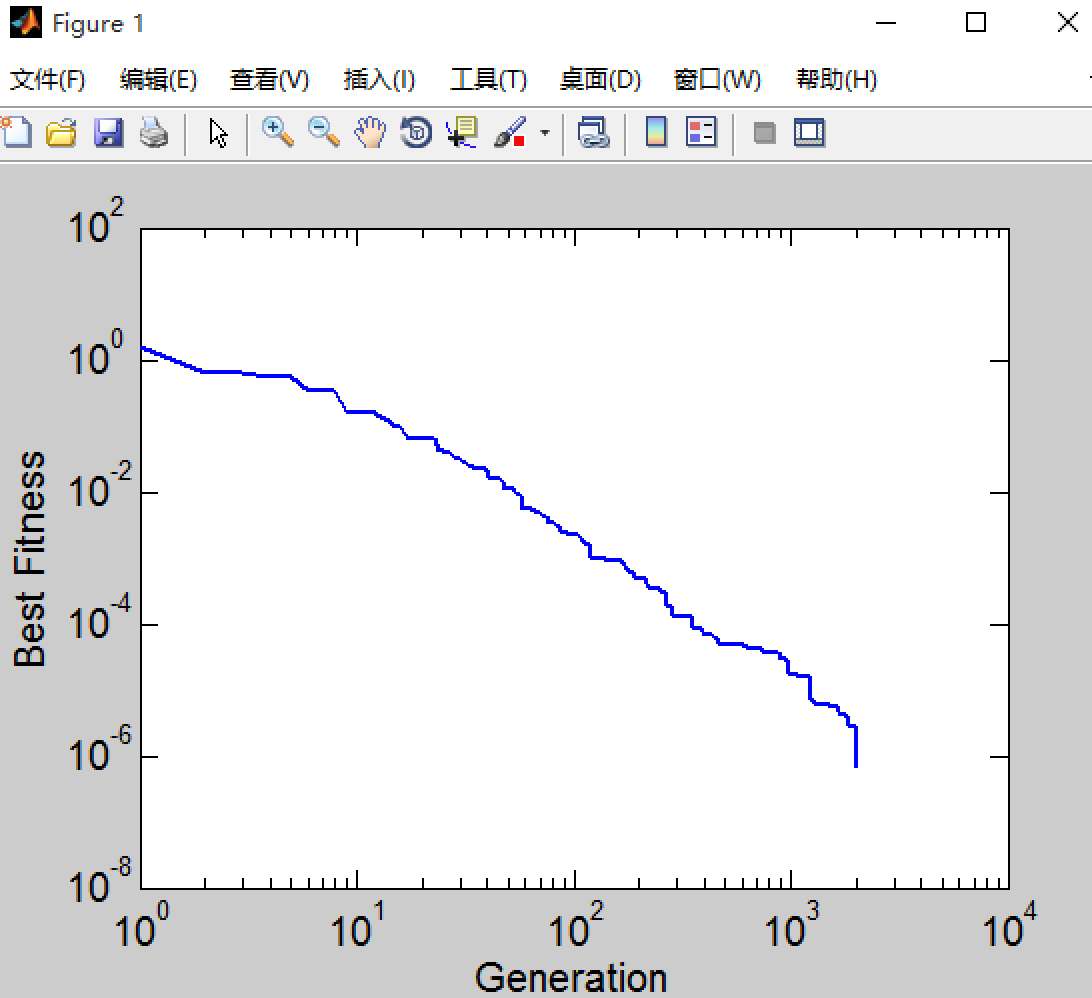Insert a legend using the toolbar icon

701,132
